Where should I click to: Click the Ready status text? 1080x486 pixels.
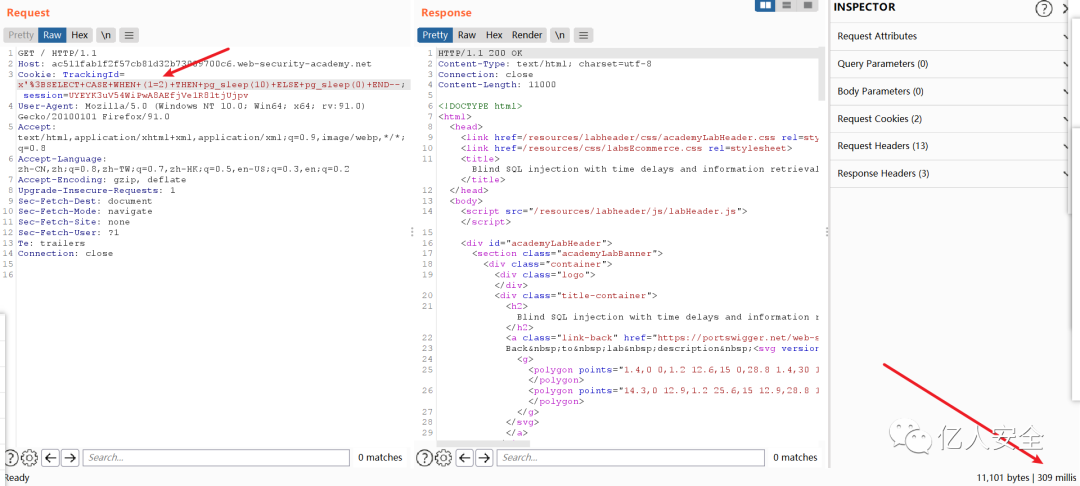coord(17,477)
